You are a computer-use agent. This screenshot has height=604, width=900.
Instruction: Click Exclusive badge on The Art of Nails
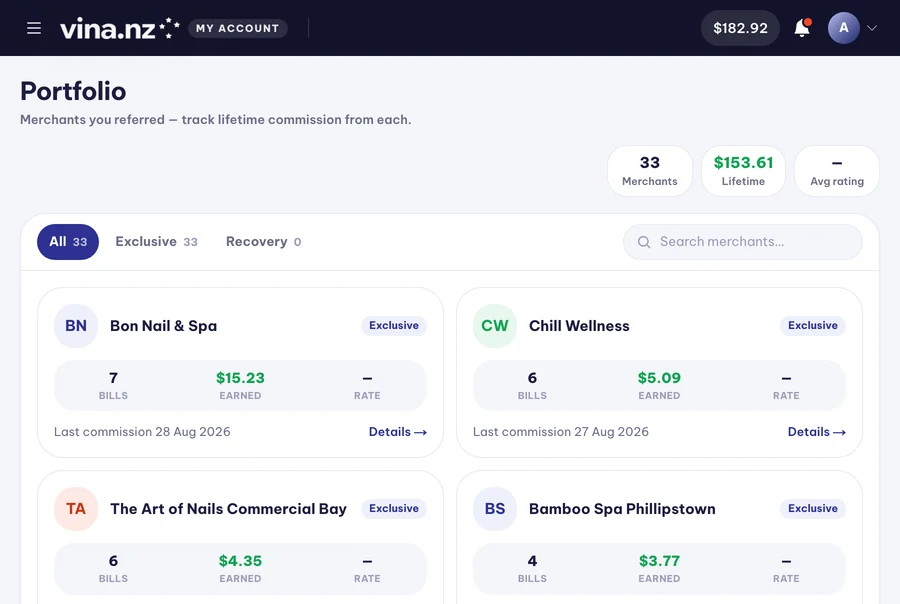click(x=394, y=509)
